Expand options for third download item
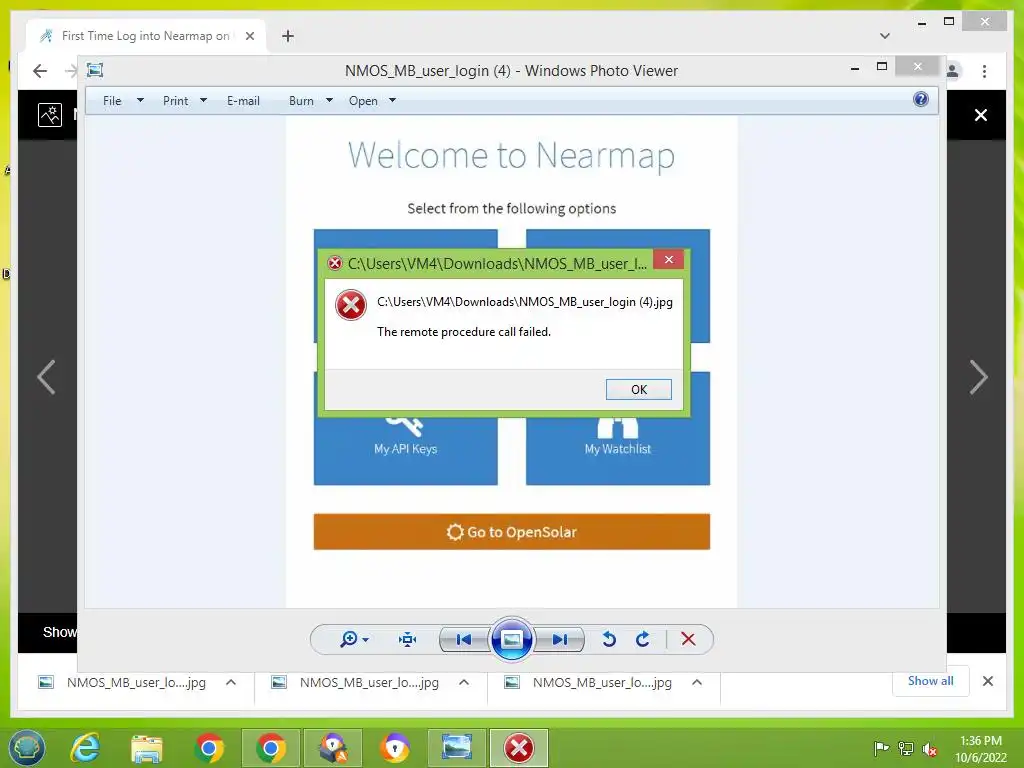The image size is (1024, 768). tap(697, 682)
